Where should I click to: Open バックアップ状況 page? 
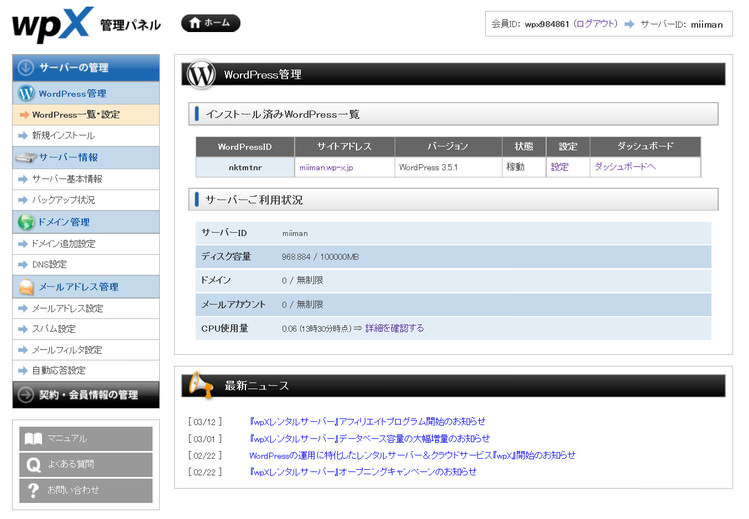86,200
